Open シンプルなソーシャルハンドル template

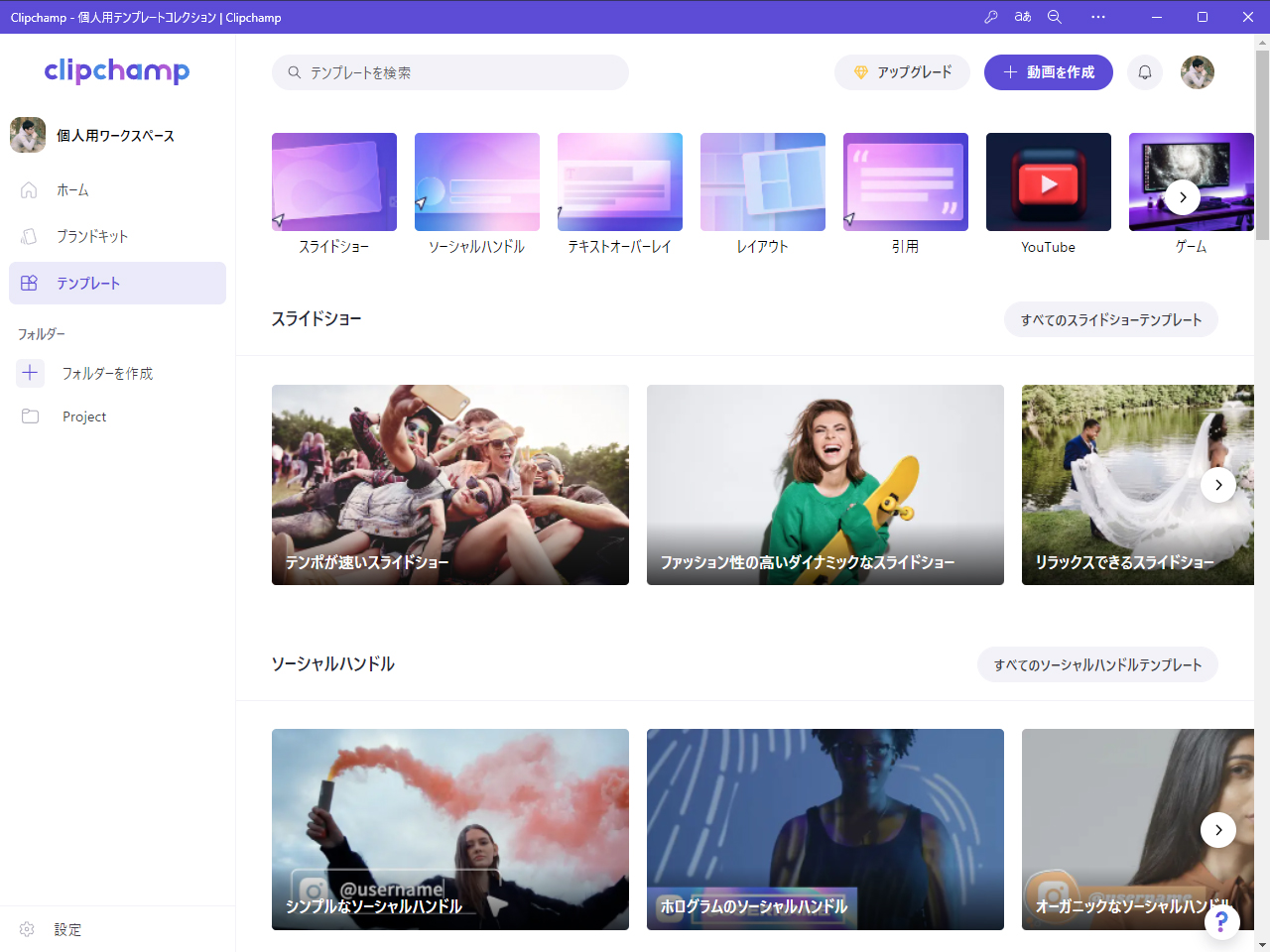click(x=450, y=830)
